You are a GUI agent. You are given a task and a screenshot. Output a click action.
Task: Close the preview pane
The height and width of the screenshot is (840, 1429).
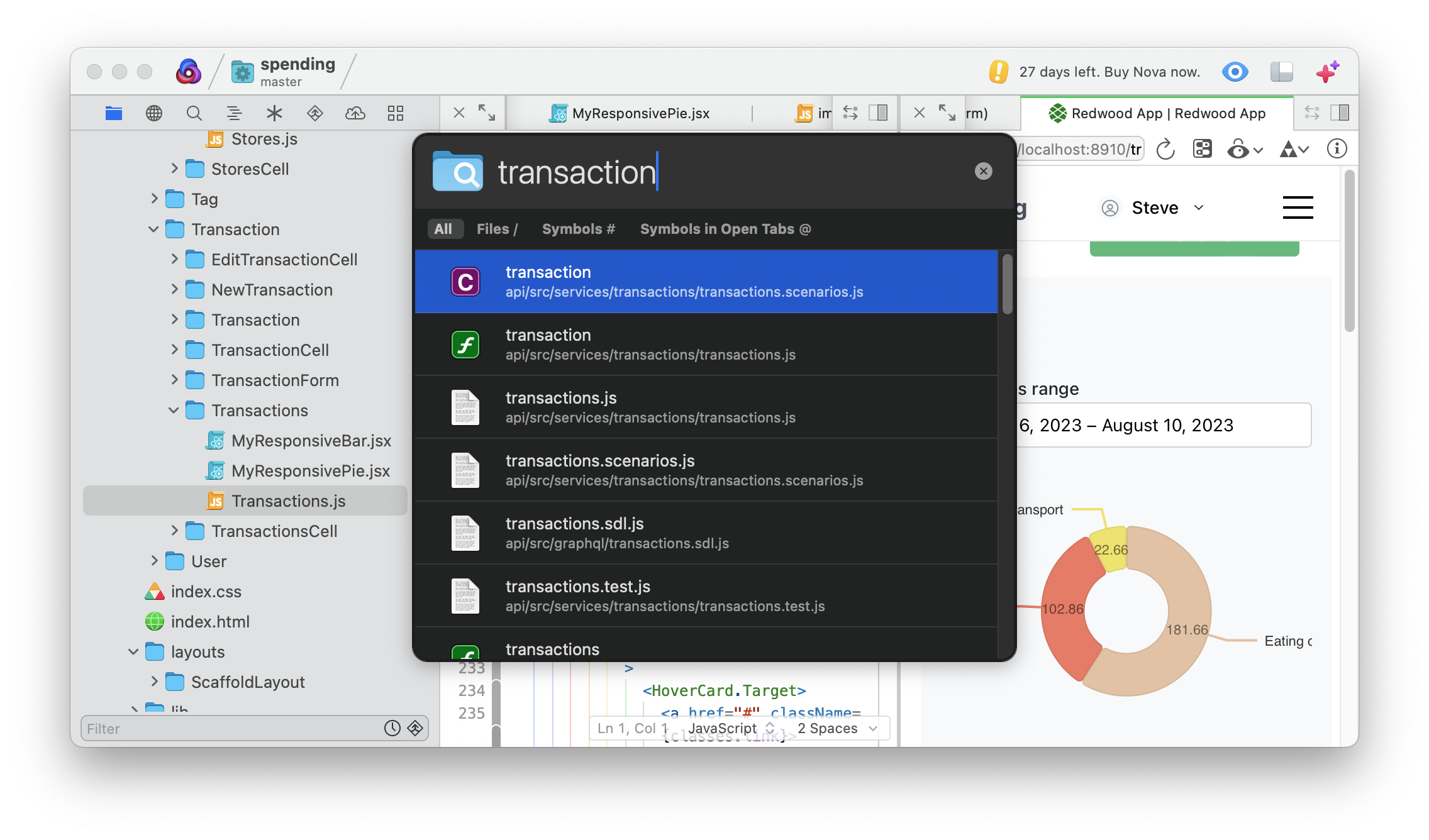[920, 113]
